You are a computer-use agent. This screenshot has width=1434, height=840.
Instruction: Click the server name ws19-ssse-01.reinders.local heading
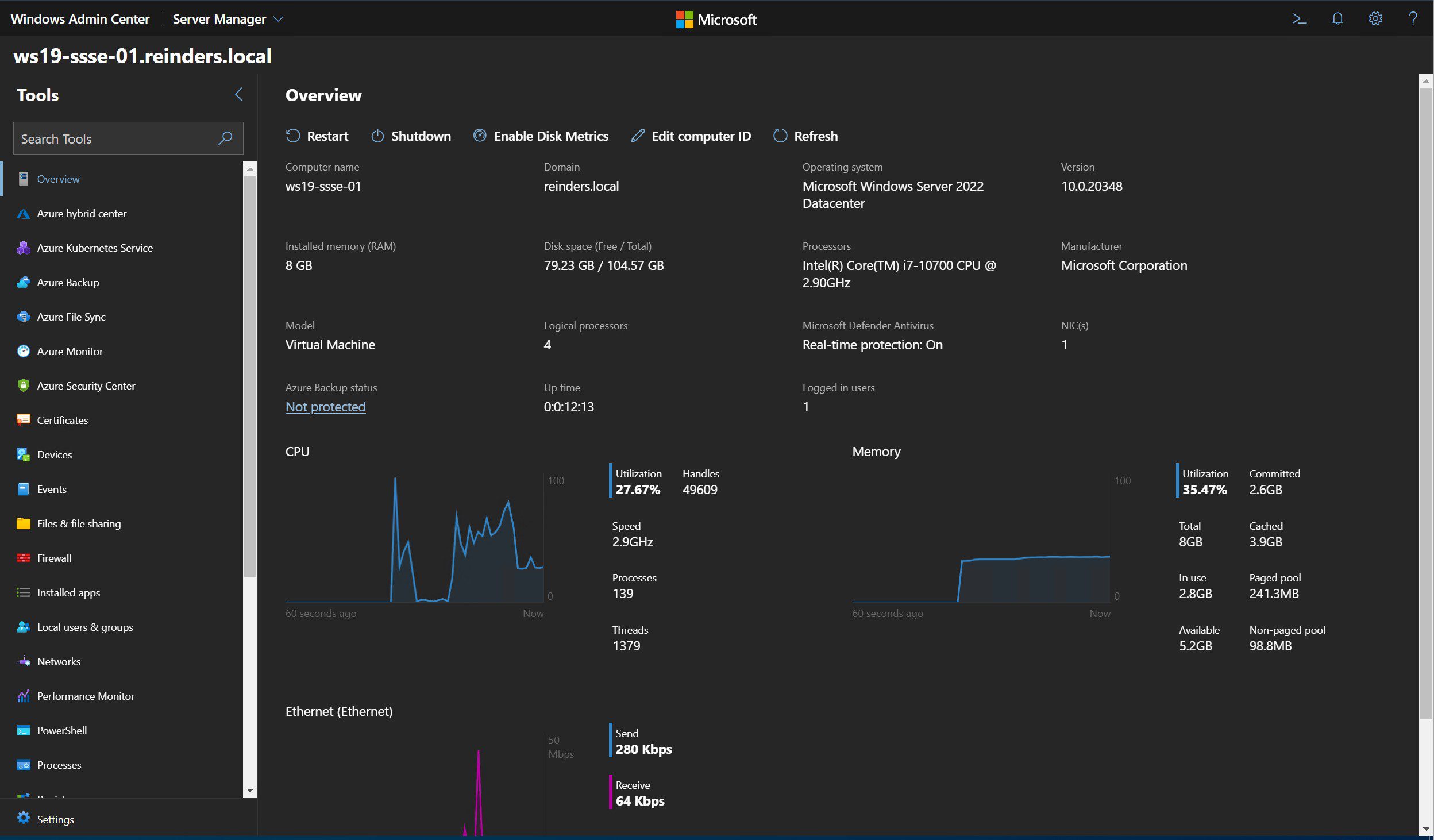point(142,56)
